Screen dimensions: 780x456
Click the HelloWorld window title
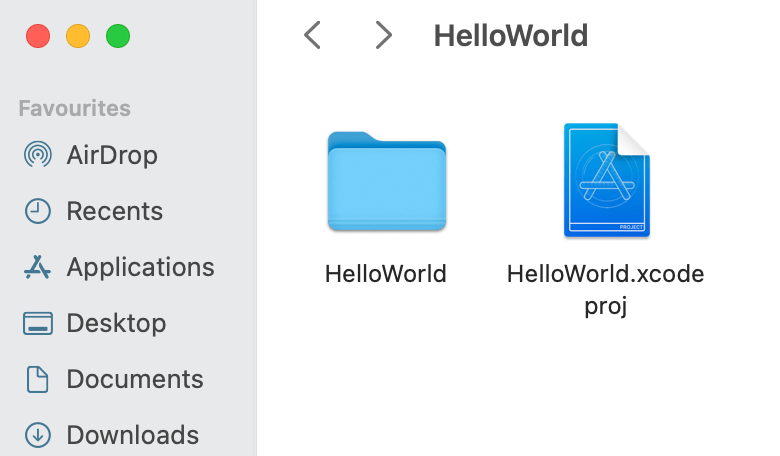point(511,36)
